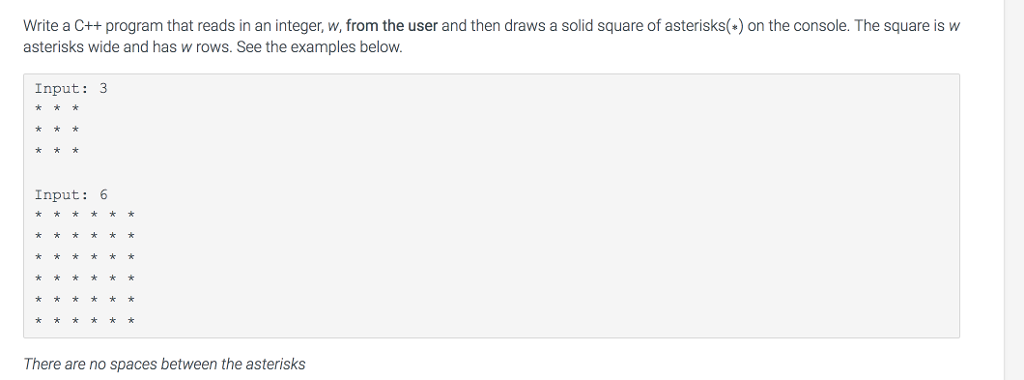Viewport: 1024px width, 380px height.
Task: Click the "Input: 6" line in code block
Action: (71, 195)
